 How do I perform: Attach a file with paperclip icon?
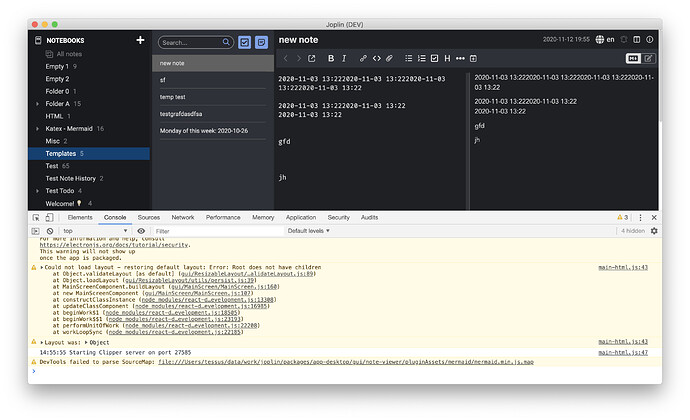point(389,58)
